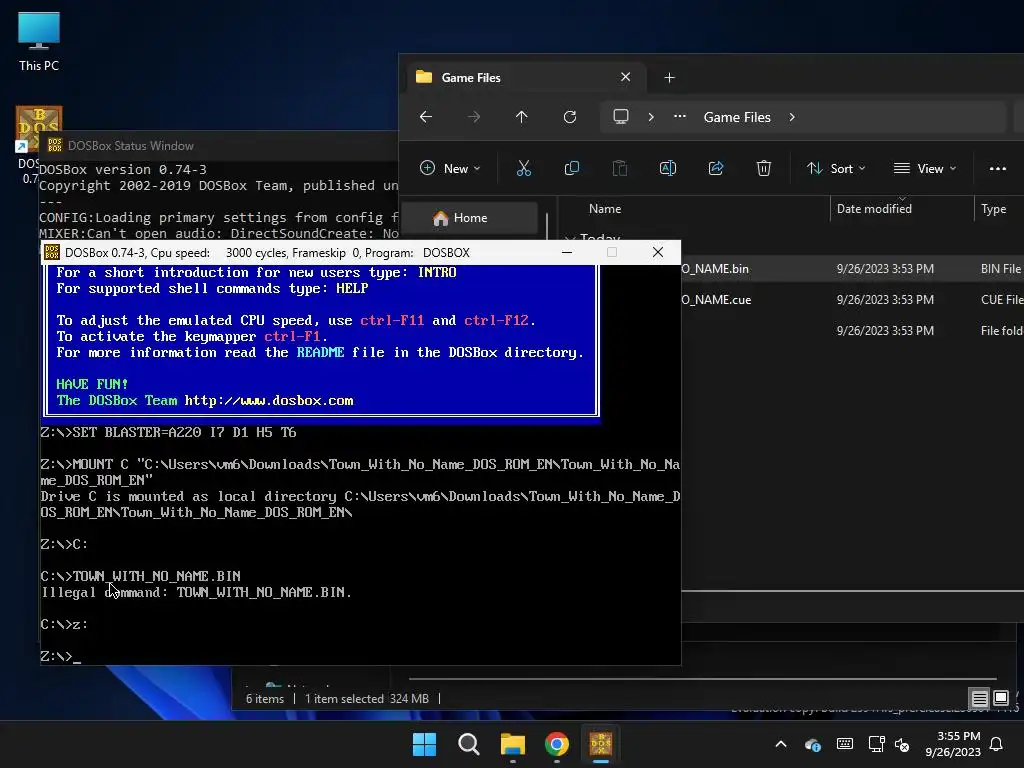
Task: Add a new File Explorer tab
Action: [x=669, y=78]
